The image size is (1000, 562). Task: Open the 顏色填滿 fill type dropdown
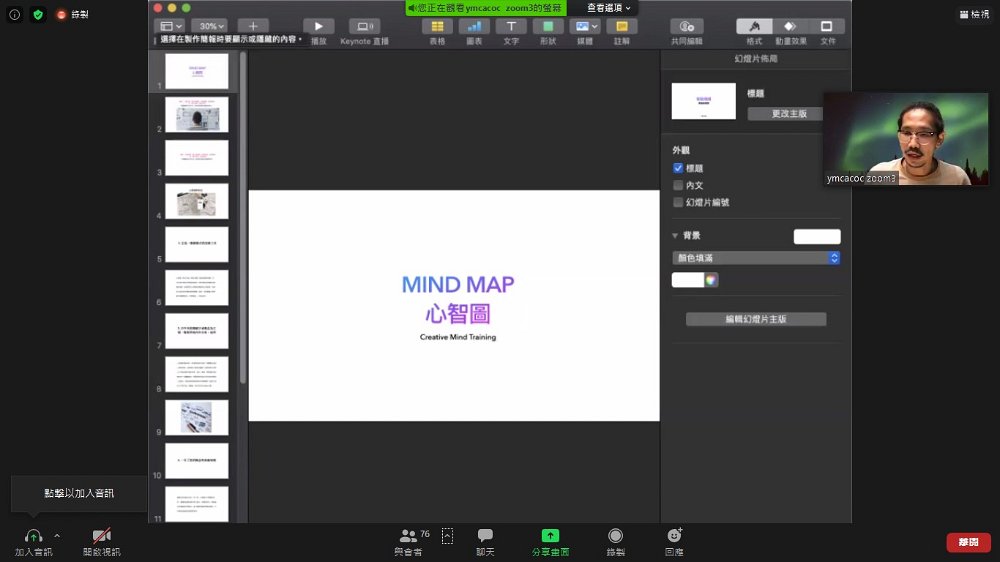(x=756, y=258)
